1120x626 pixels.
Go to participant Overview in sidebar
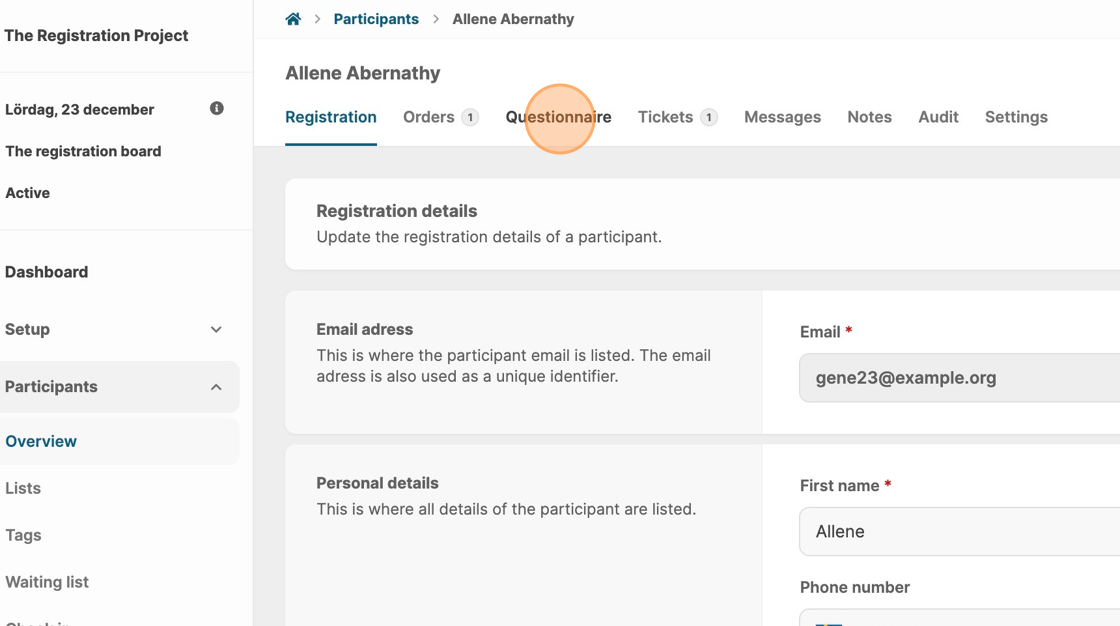click(41, 441)
